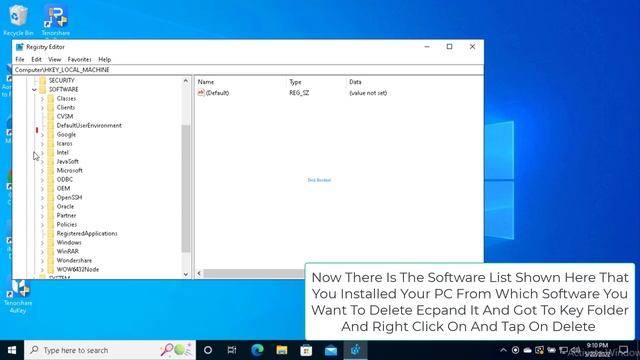Select the CVSM folder icon
The image size is (640, 360).
click(51, 116)
